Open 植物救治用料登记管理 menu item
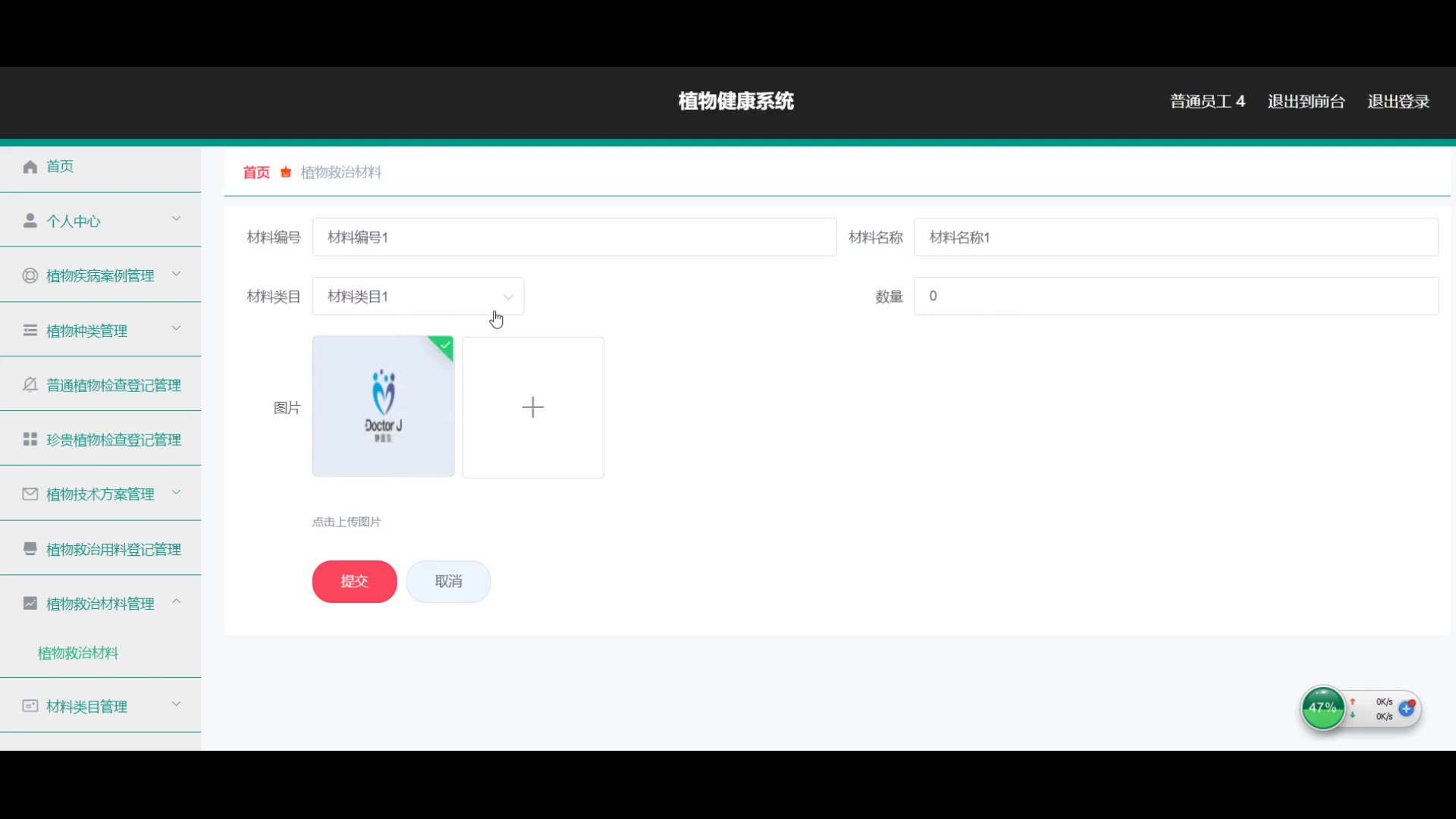Screen dimensions: 1456x819 pos(113,549)
